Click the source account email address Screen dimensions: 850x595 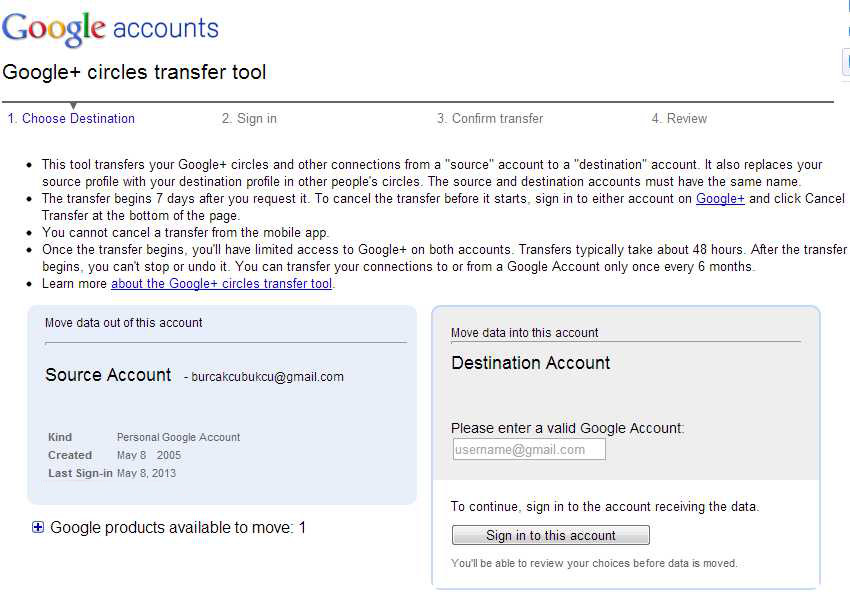pyautogui.click(x=268, y=377)
